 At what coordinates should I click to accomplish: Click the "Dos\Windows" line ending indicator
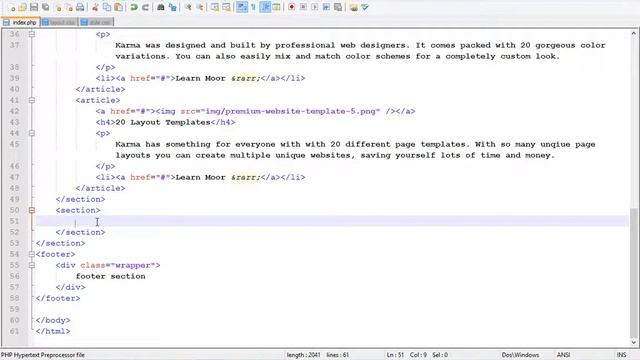[x=520, y=355]
